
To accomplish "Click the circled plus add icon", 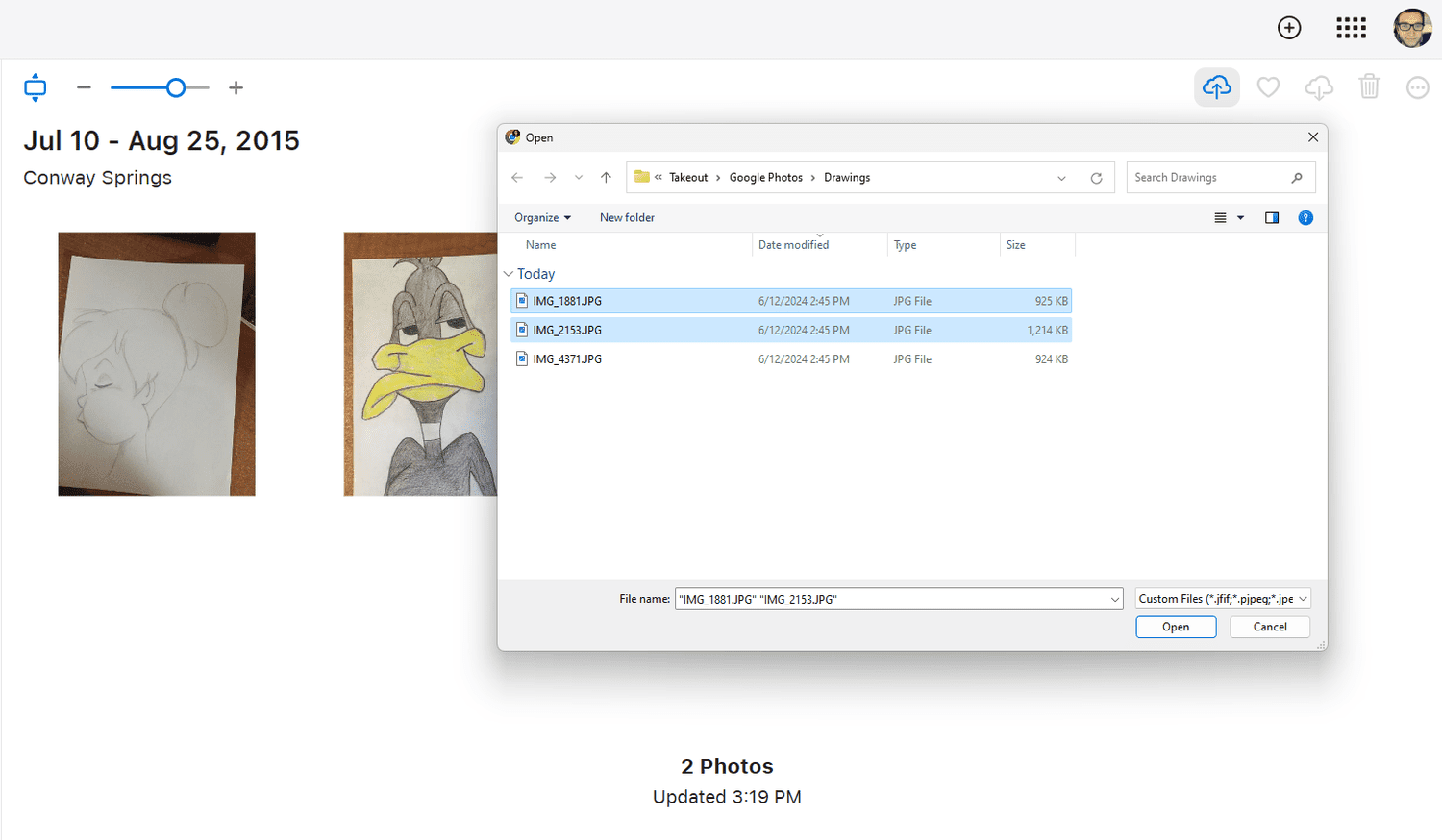I will point(1289,28).
